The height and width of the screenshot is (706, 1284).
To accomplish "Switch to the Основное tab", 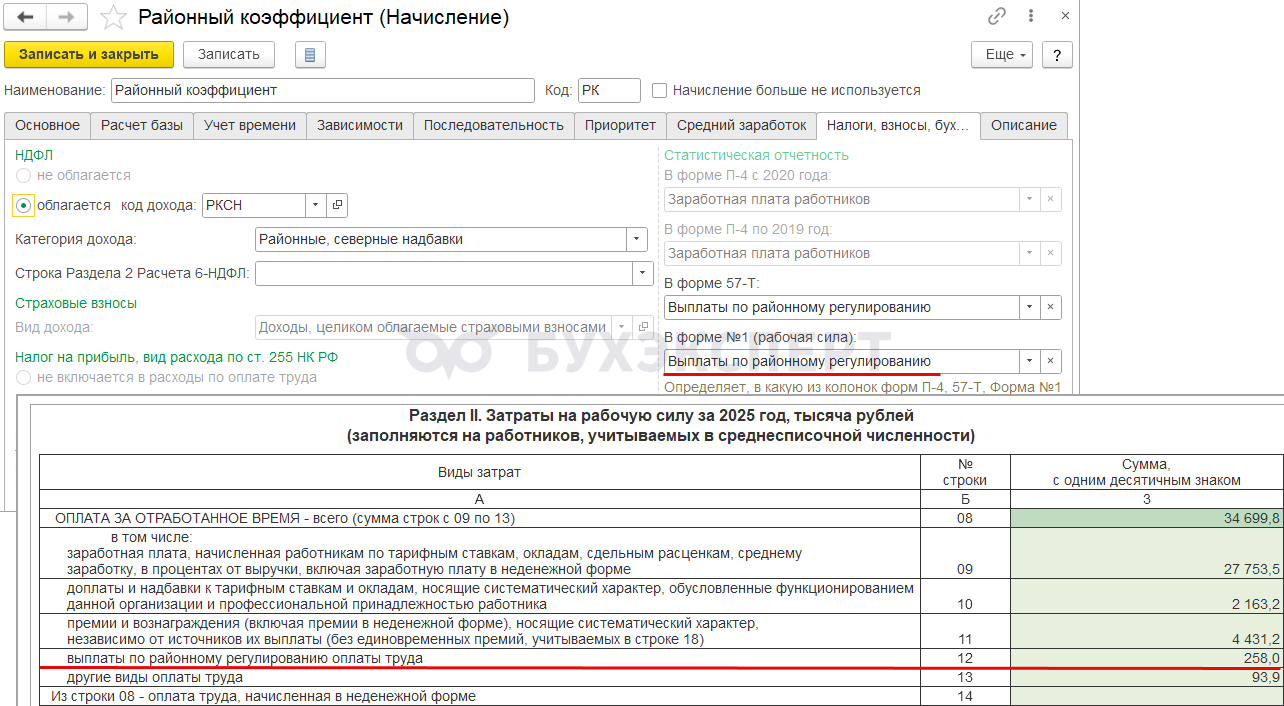I will (x=47, y=125).
